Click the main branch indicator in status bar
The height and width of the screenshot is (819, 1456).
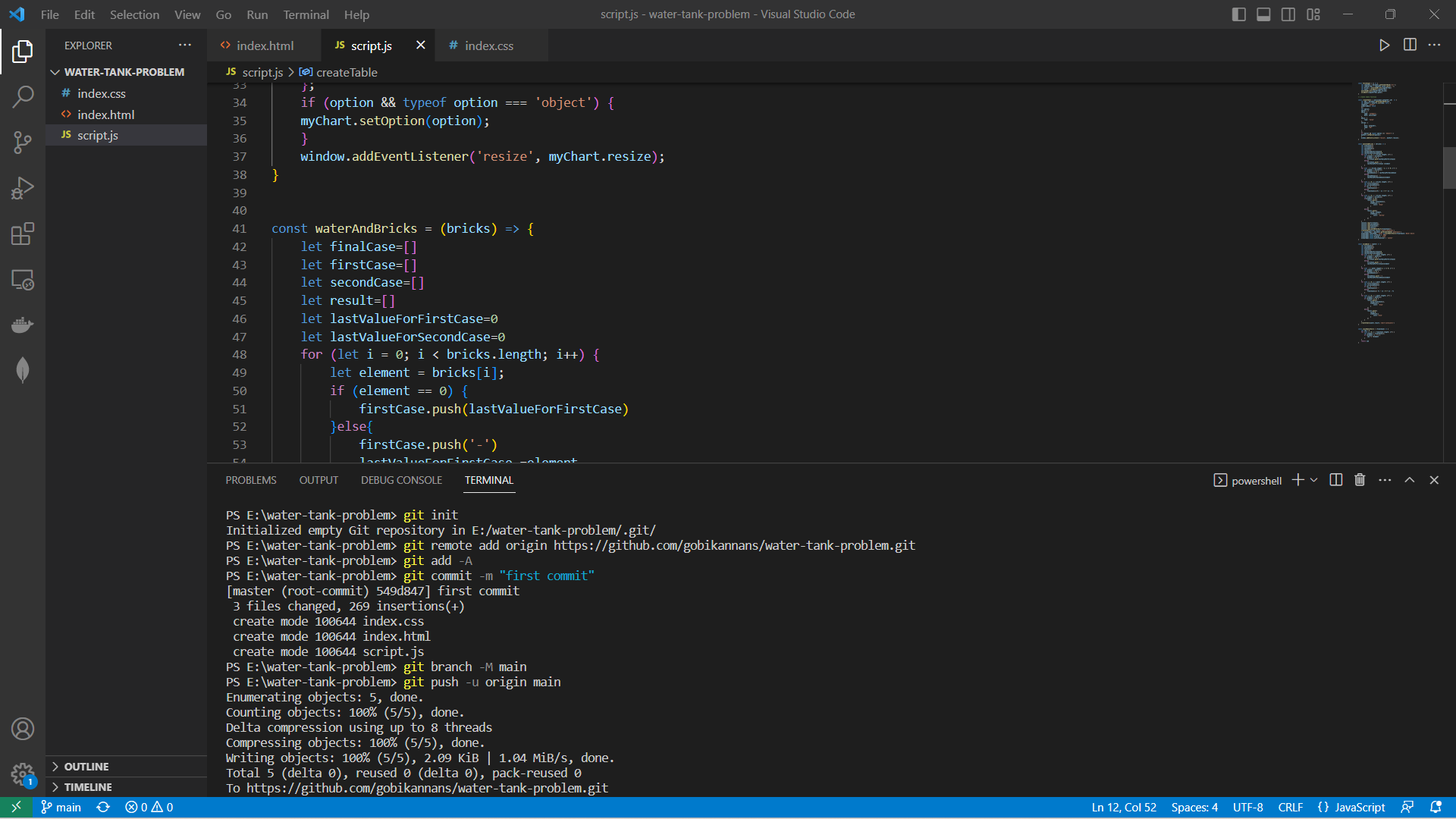click(61, 807)
